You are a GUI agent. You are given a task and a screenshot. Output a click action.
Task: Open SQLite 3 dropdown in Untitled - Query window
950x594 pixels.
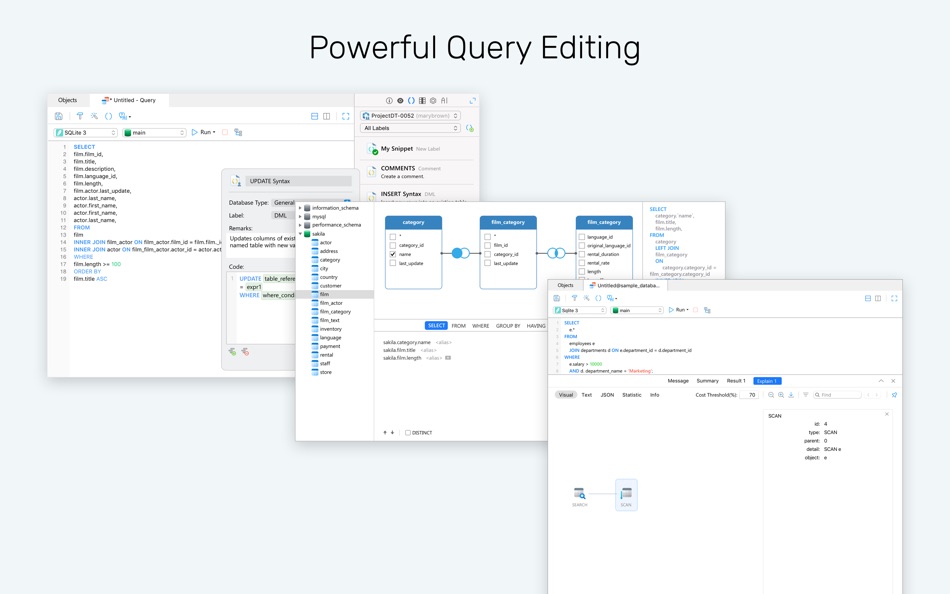pos(85,132)
